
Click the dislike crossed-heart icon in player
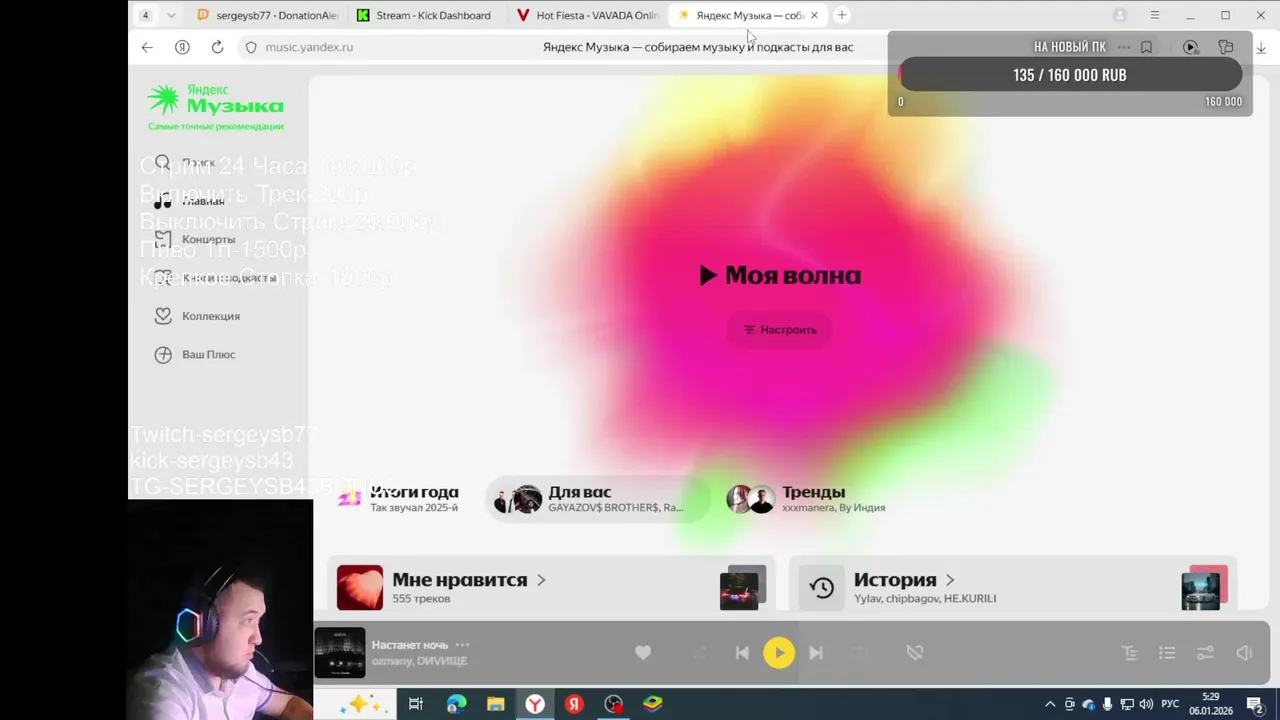click(914, 653)
